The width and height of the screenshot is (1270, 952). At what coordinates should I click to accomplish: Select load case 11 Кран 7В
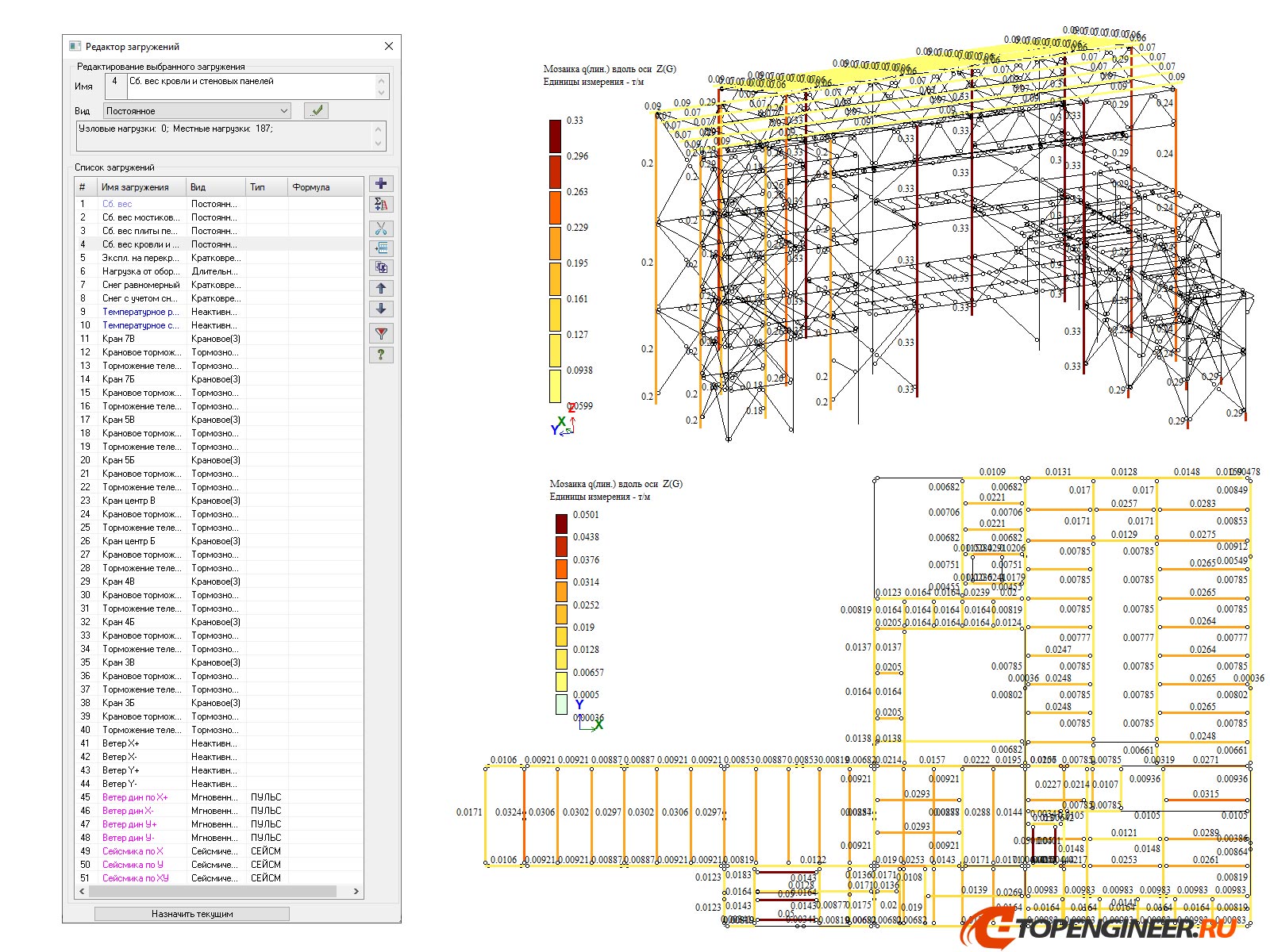(118, 339)
